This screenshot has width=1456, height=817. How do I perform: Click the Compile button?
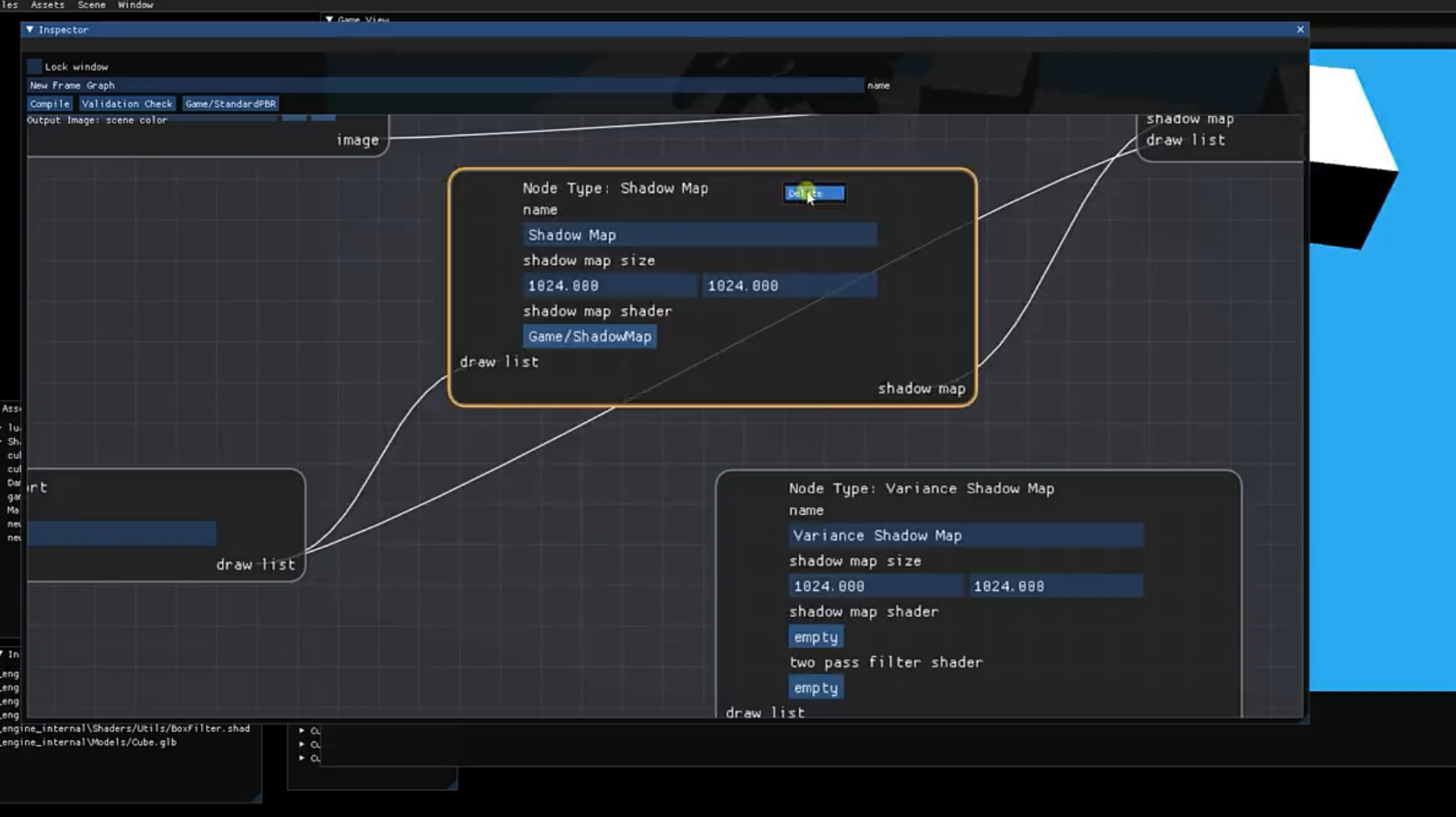[49, 103]
